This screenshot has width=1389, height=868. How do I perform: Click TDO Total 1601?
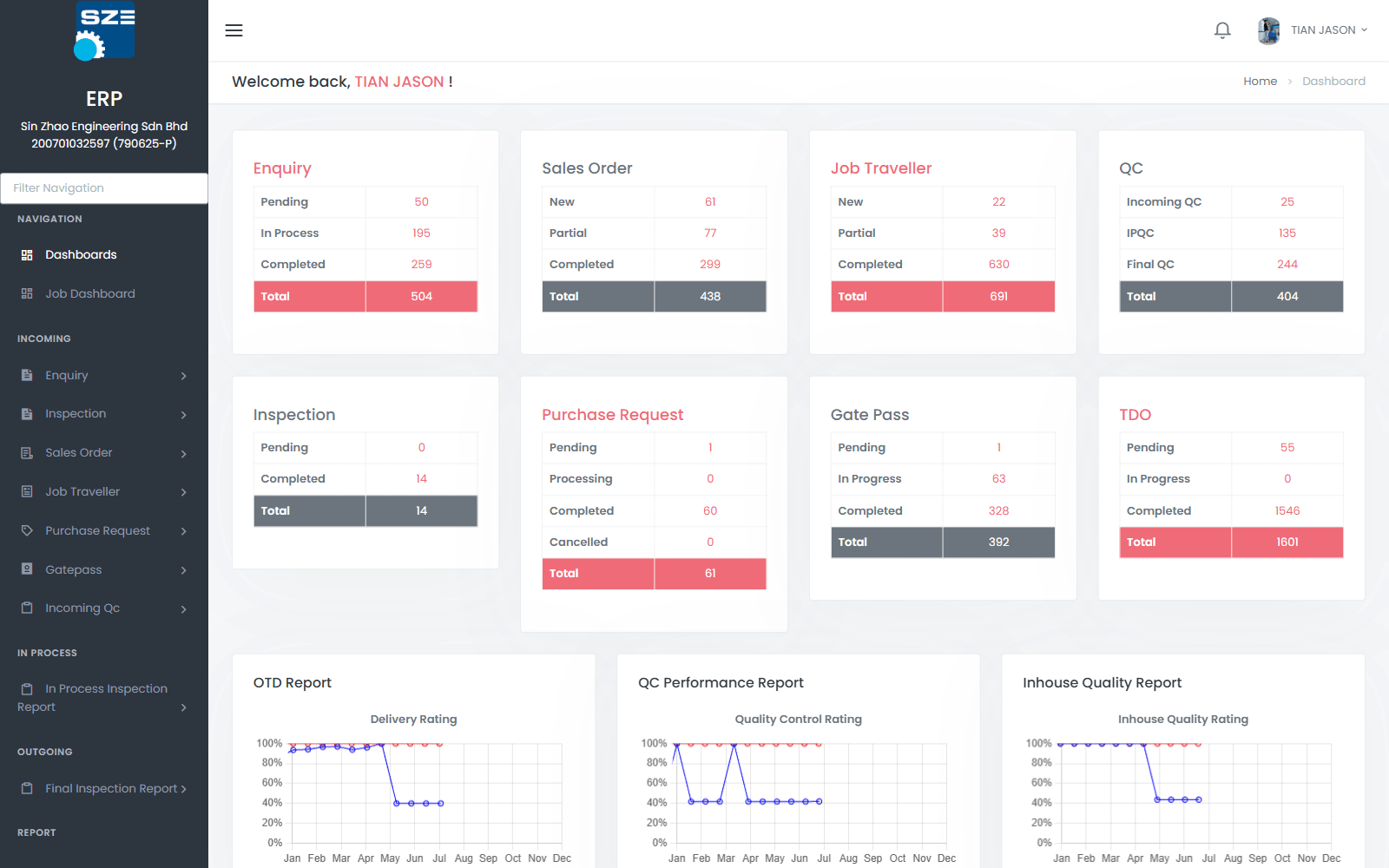(x=1287, y=542)
